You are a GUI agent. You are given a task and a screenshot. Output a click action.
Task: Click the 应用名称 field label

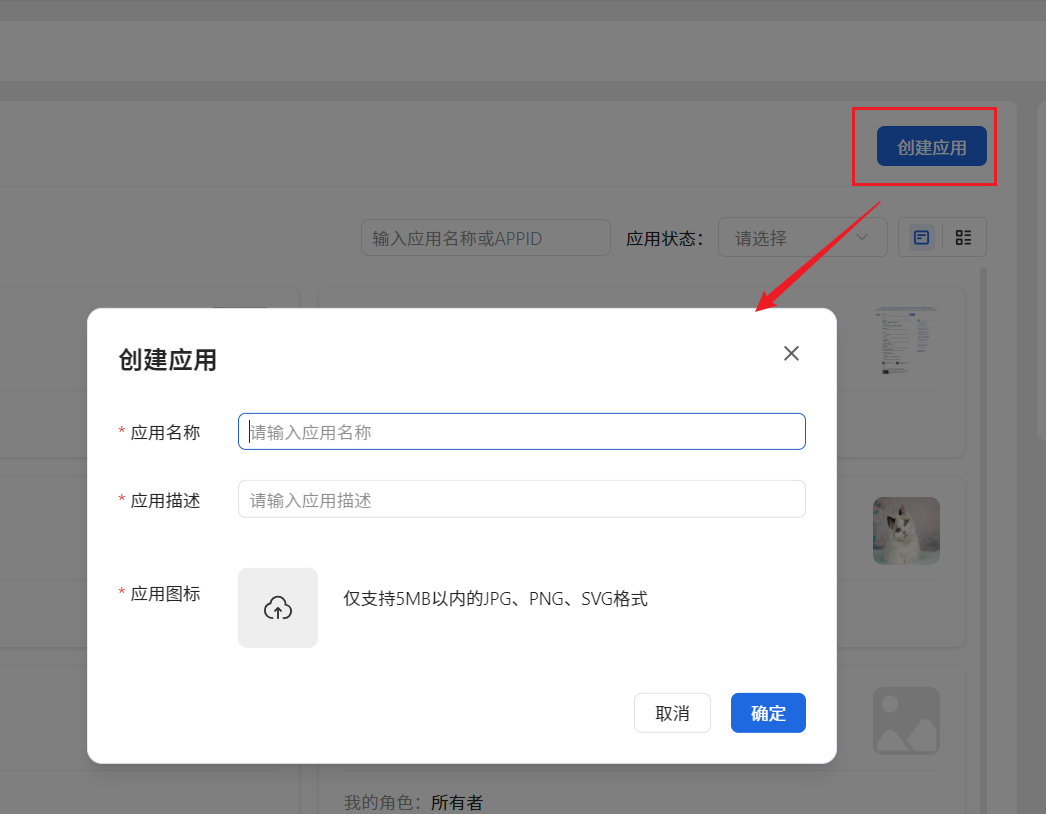[165, 432]
